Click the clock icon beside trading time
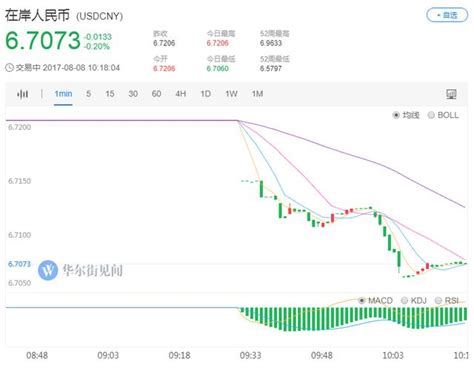Viewport: 474px width, 368px height. pos(9,68)
